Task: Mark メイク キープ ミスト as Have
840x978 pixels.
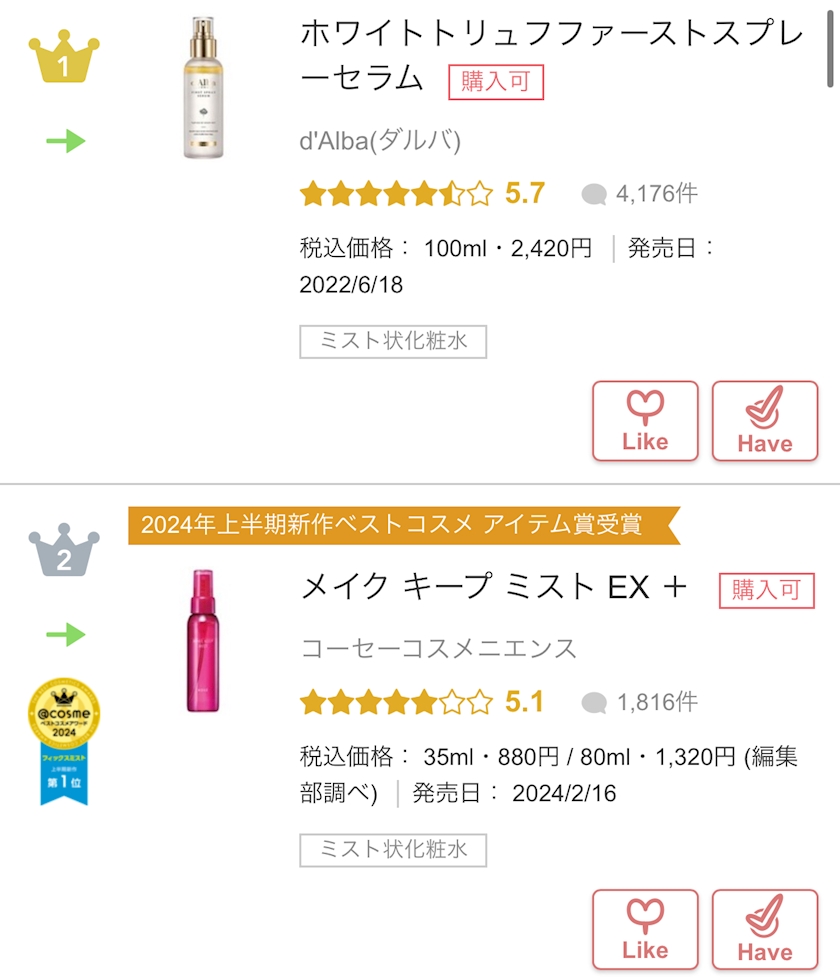Action: coord(765,930)
